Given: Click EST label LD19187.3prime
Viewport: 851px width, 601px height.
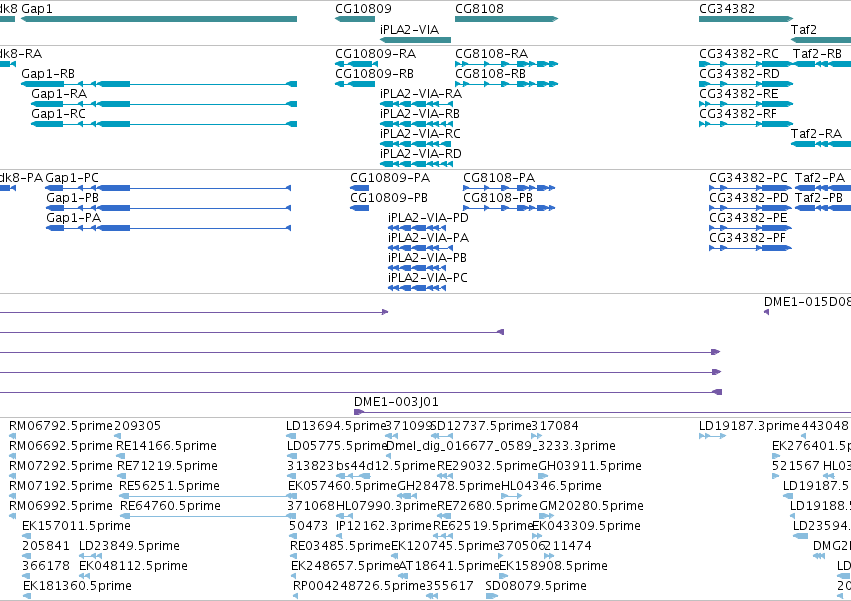Looking at the screenshot, I should click(x=749, y=426).
